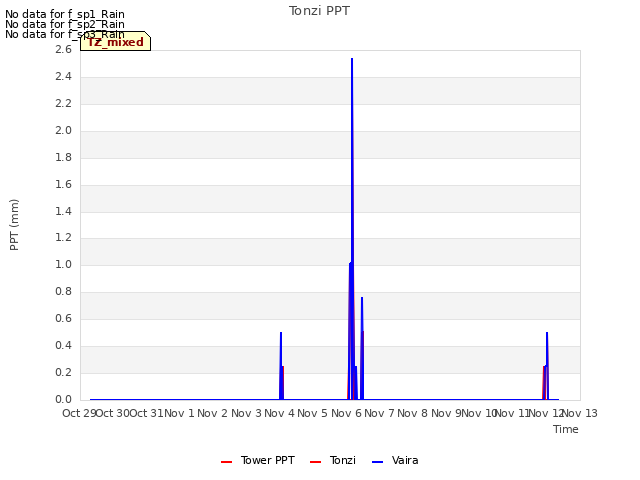This screenshot has height=480, width=640.
Task: Click the tallest blue peak near 2.5 mm
Action: (x=352, y=60)
